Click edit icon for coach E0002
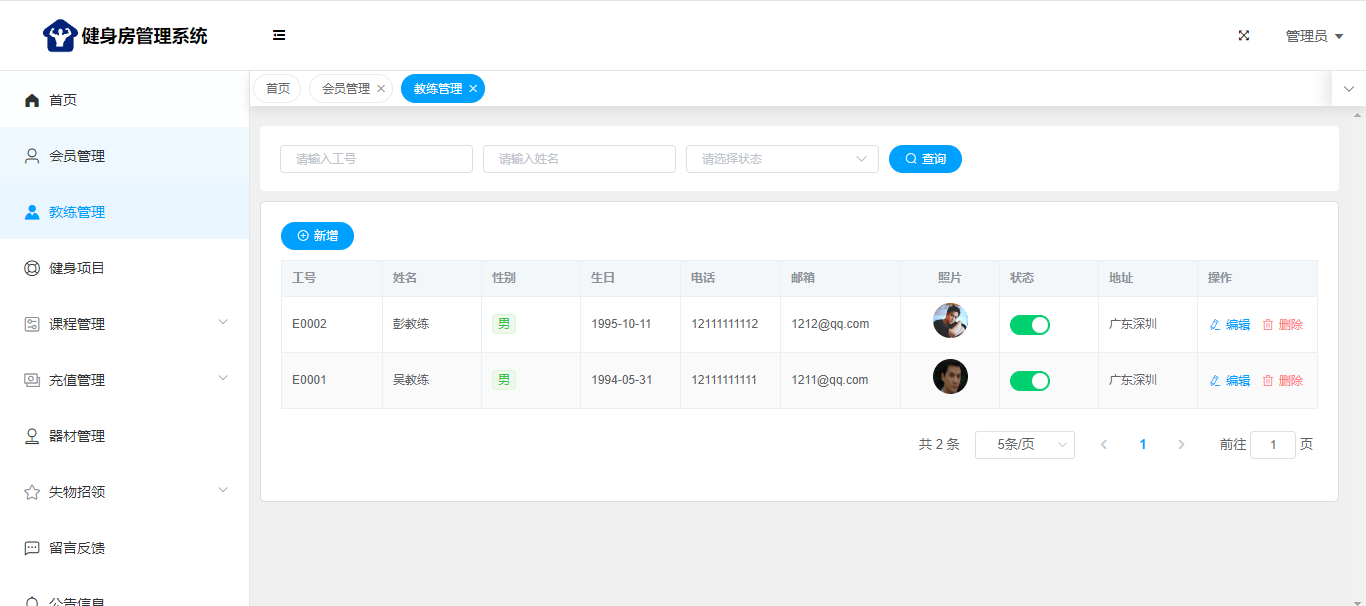Screen dimensions: 1366x606 (x=1216, y=325)
